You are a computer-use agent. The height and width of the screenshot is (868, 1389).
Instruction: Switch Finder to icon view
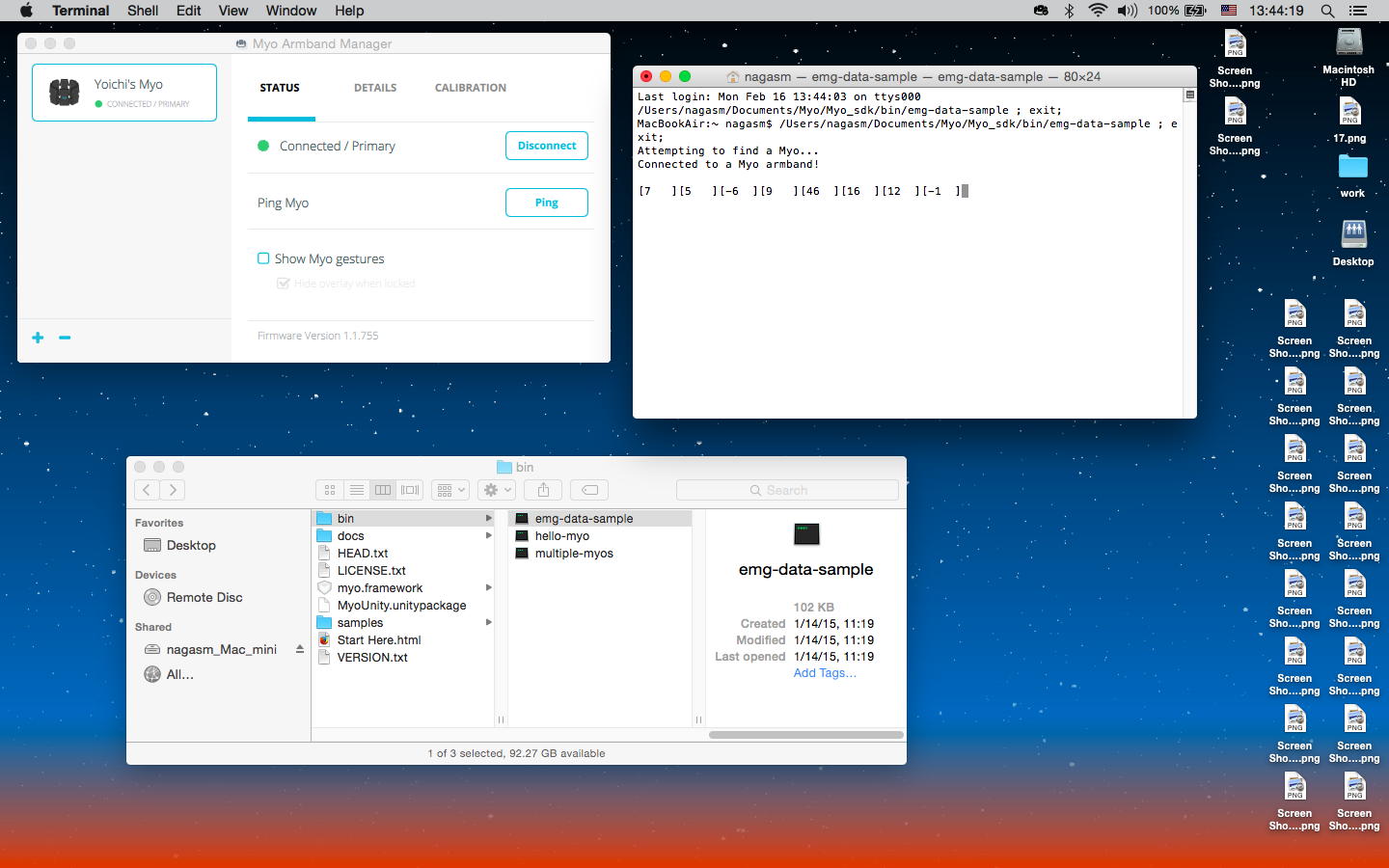coord(330,490)
